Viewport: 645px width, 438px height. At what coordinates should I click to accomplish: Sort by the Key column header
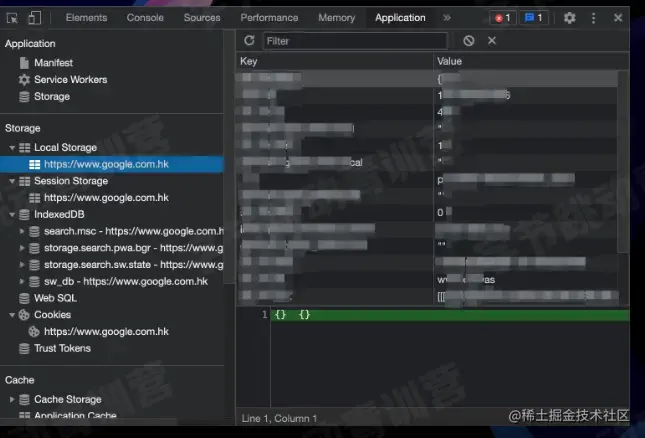click(335, 61)
